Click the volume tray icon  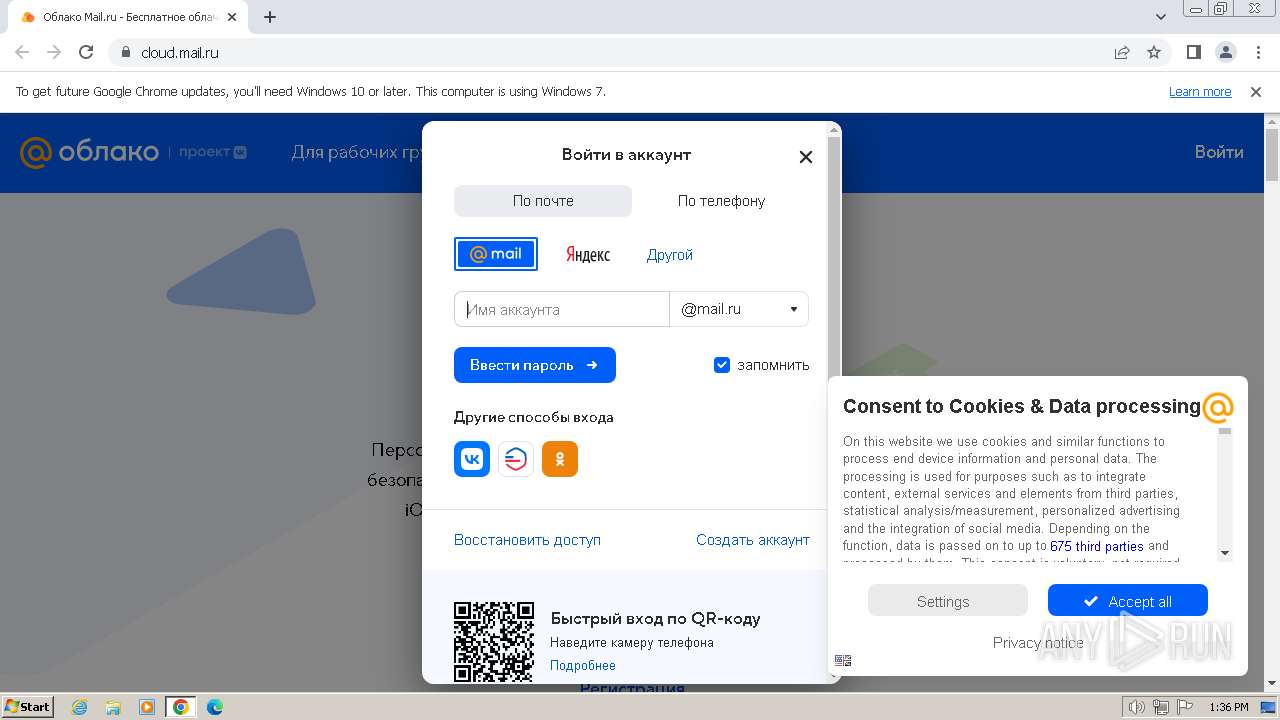click(x=1136, y=707)
